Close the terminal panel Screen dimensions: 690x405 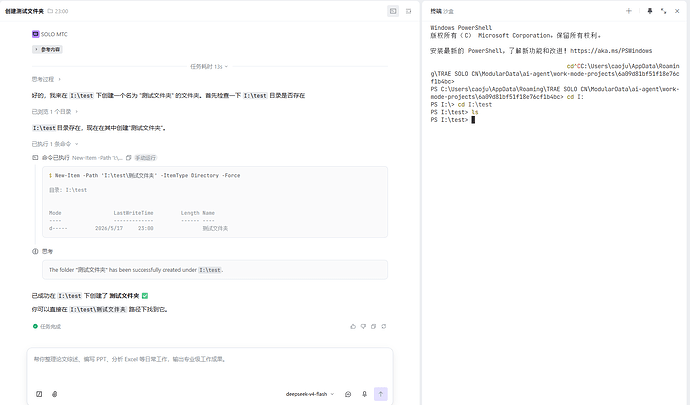pyautogui.click(x=677, y=11)
